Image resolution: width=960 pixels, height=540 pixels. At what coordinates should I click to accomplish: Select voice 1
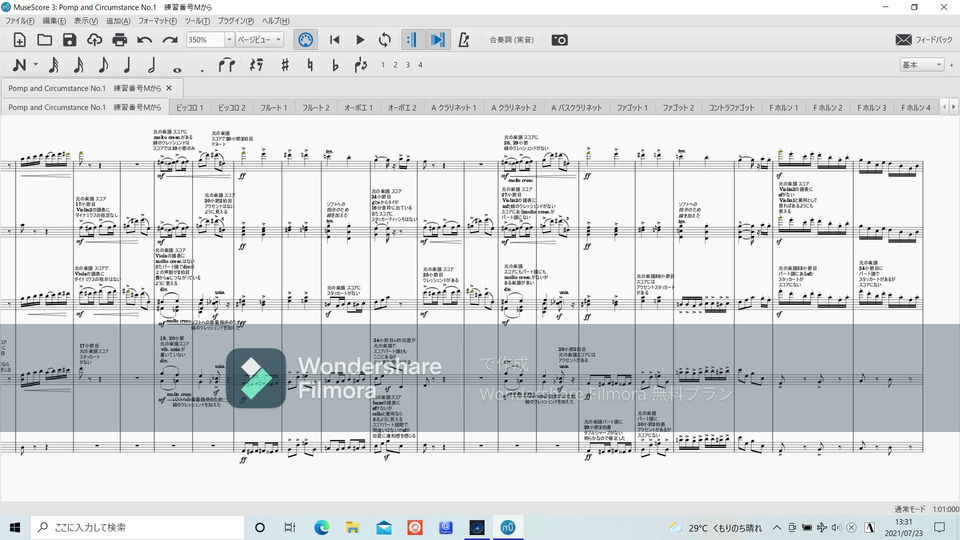[383, 65]
